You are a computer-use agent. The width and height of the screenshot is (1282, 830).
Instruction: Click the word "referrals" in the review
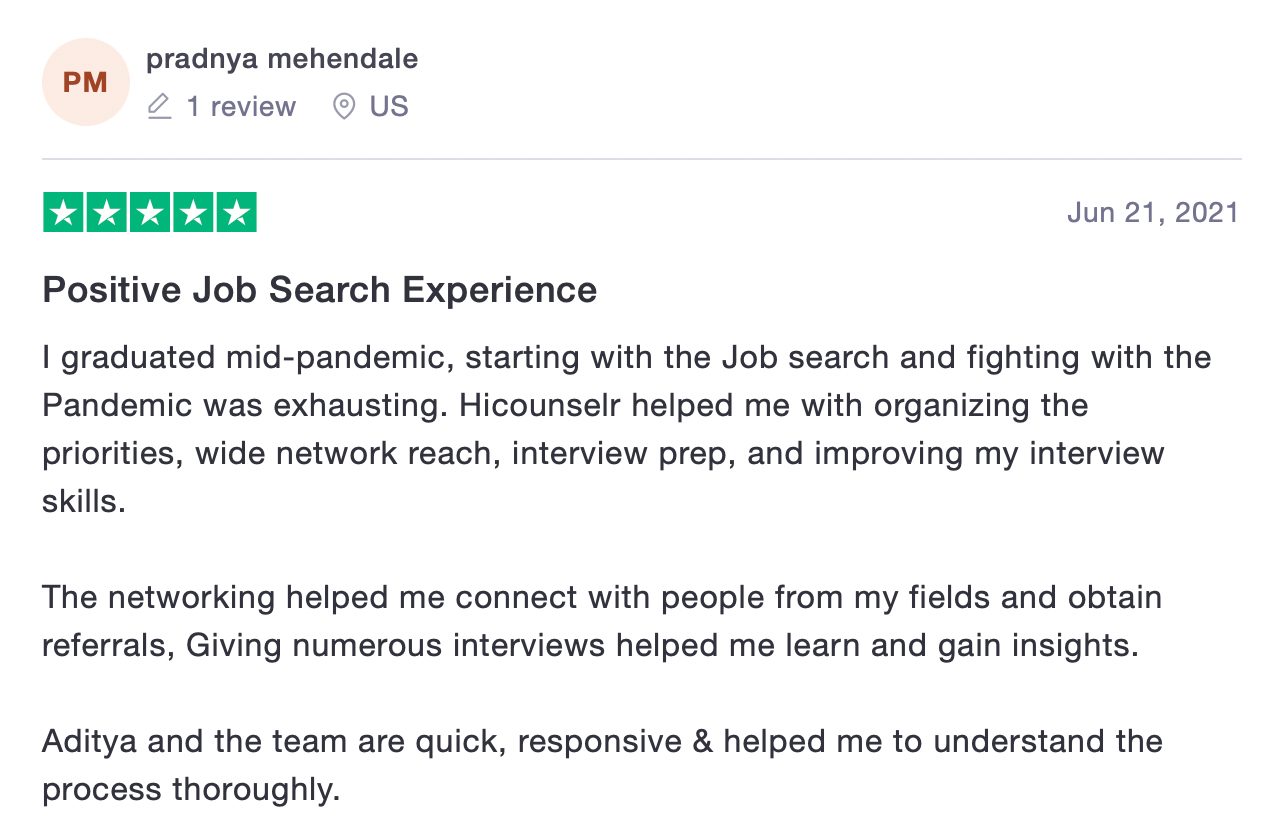108,645
